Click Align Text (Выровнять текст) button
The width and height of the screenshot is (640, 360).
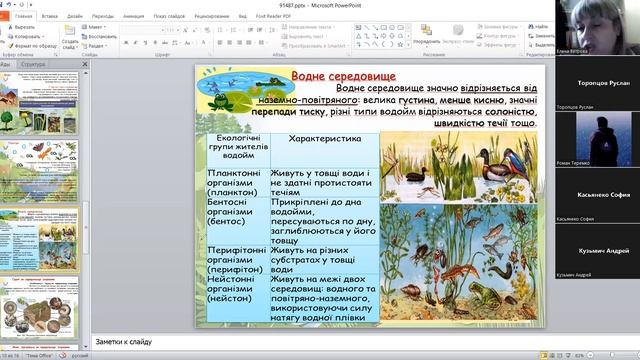305,36
